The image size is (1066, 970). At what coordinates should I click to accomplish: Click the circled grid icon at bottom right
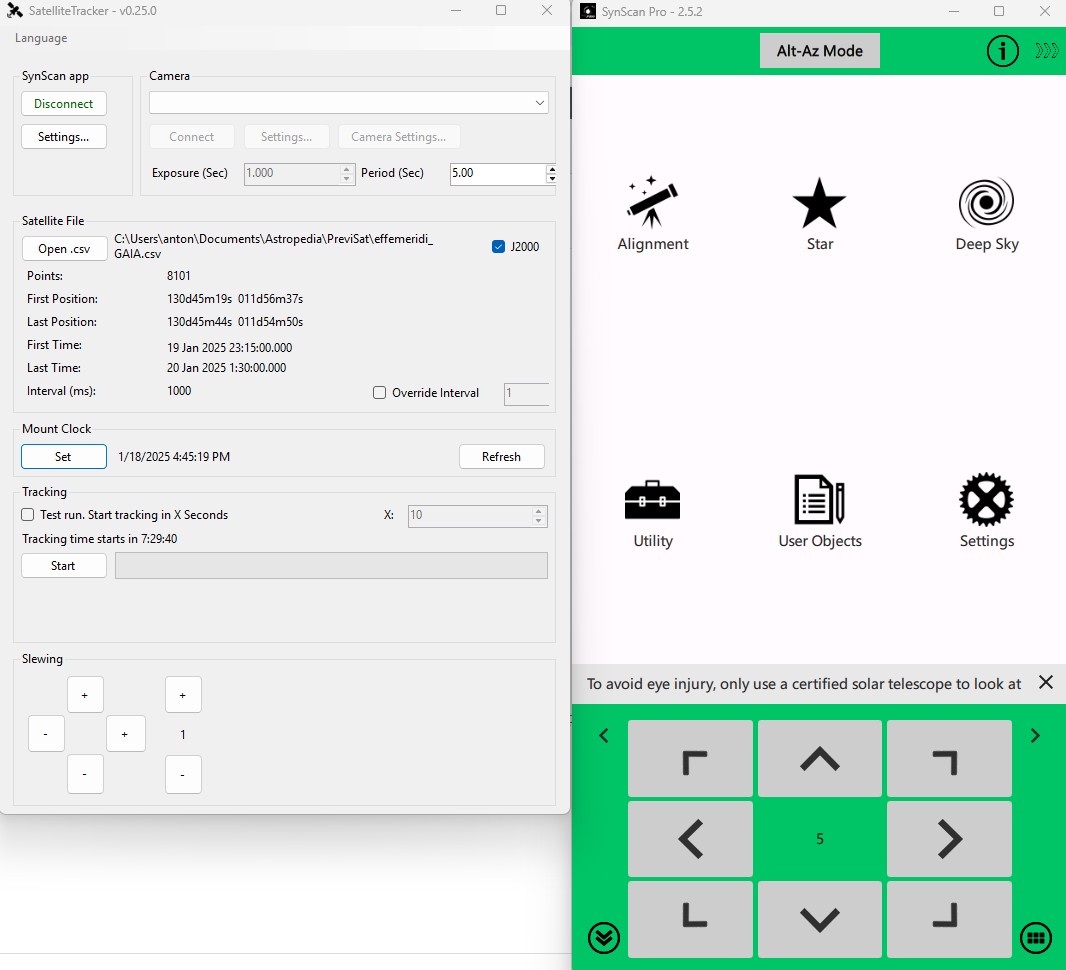click(x=1036, y=938)
